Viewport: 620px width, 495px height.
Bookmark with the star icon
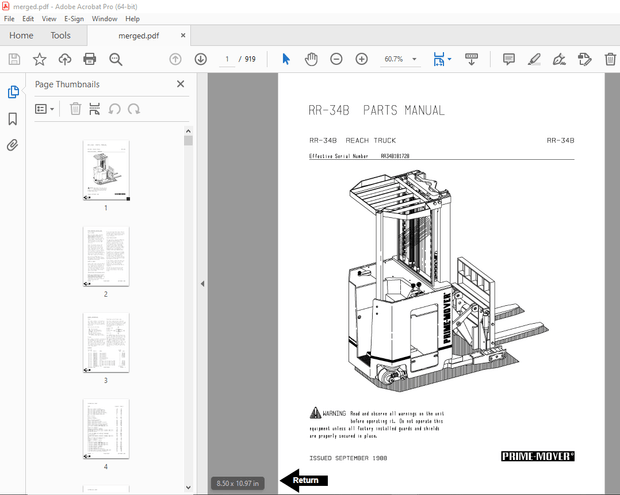[40, 59]
